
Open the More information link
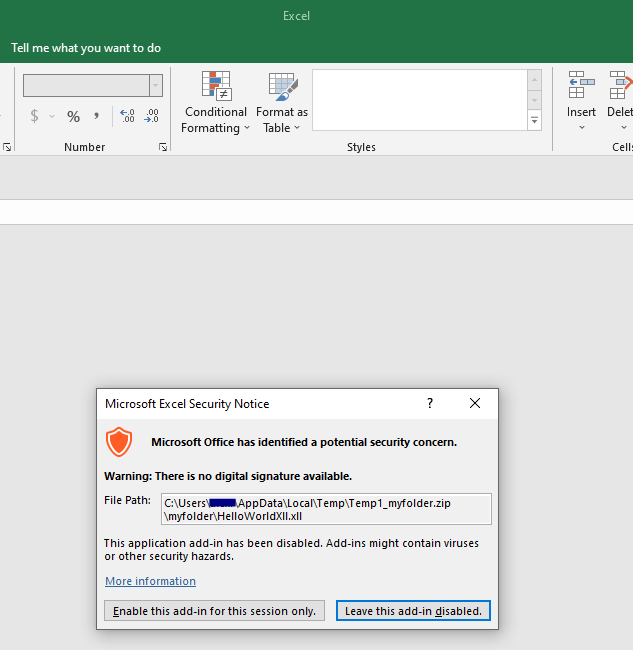[x=150, y=581]
